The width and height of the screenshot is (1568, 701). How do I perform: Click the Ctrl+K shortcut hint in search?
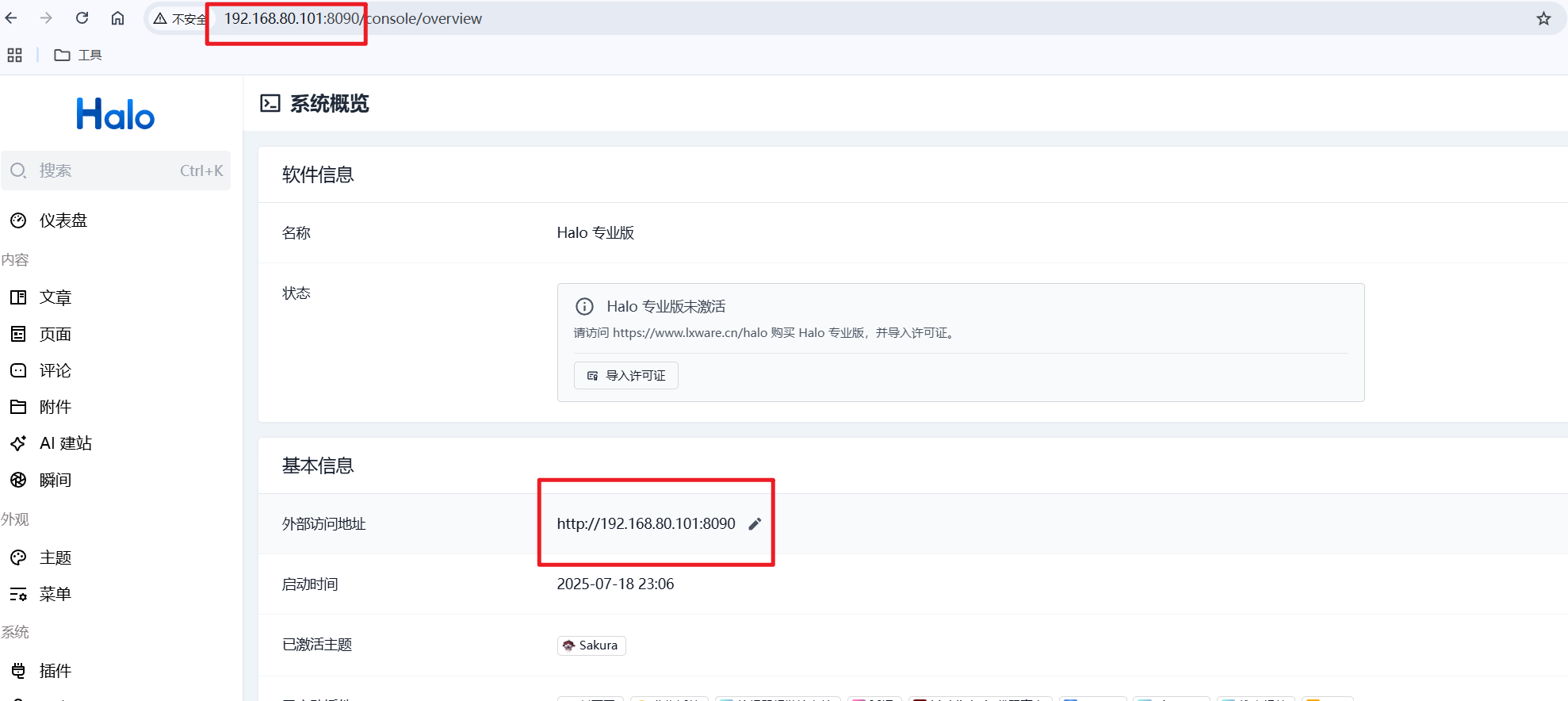pos(201,170)
